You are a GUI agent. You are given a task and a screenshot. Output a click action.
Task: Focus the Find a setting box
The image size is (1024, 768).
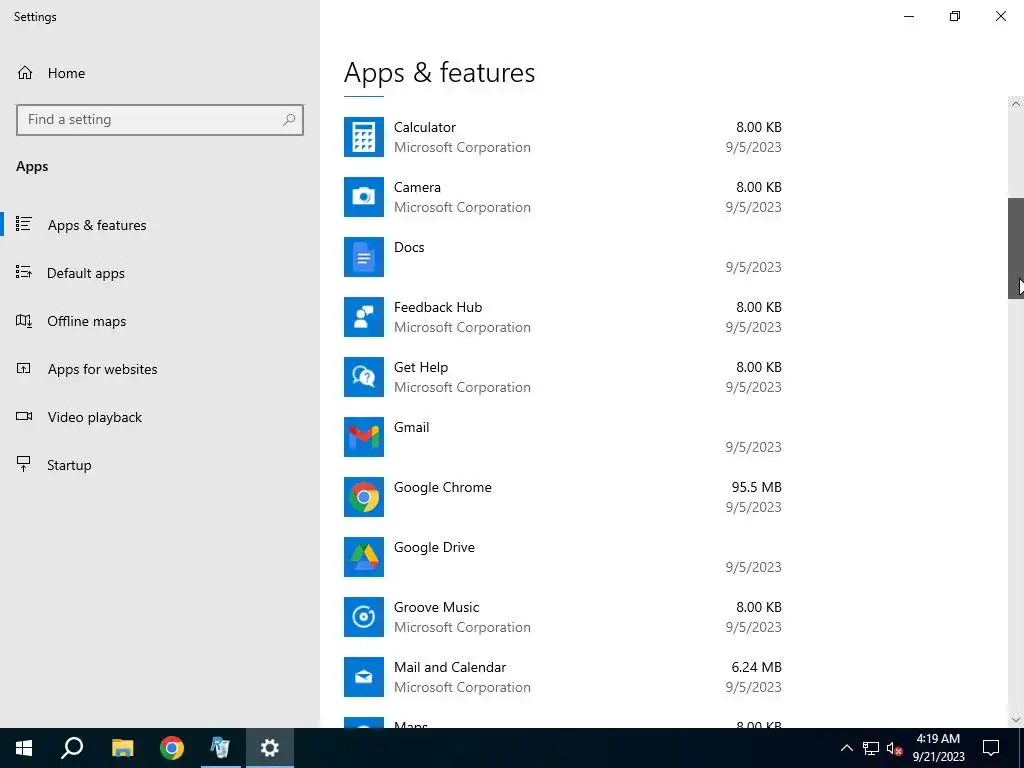click(x=160, y=120)
